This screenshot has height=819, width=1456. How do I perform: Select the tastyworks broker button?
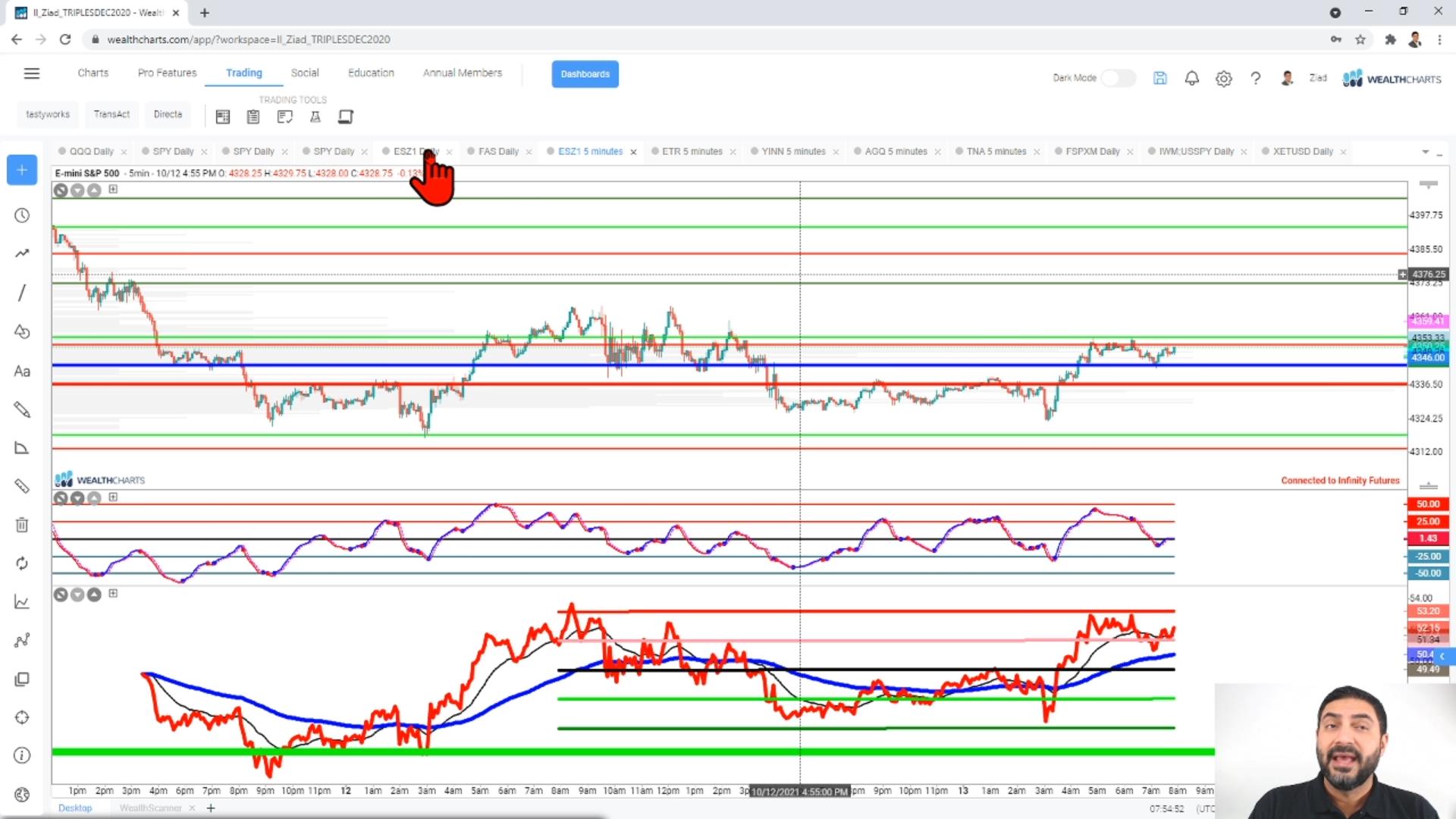pos(48,115)
